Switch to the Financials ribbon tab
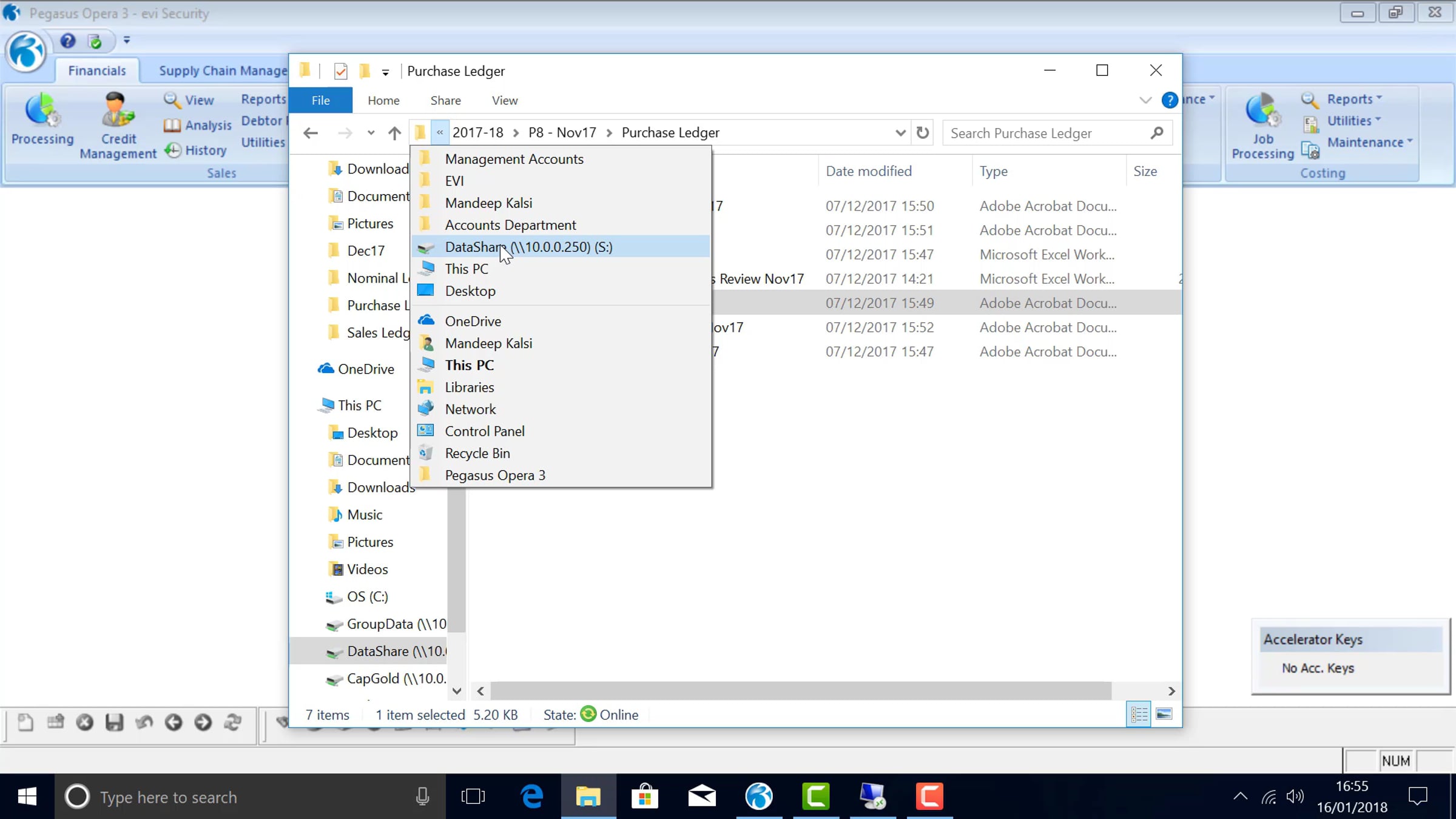The image size is (1456, 819). click(97, 70)
